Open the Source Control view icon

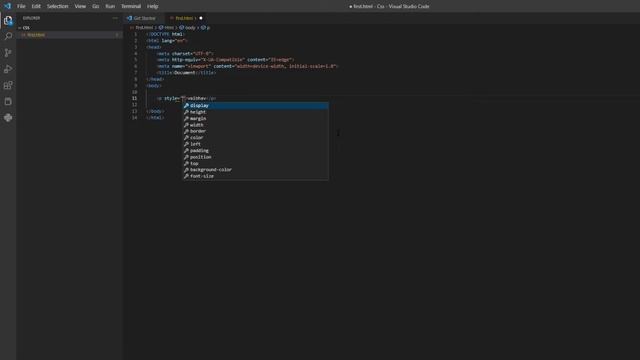click(x=8, y=53)
